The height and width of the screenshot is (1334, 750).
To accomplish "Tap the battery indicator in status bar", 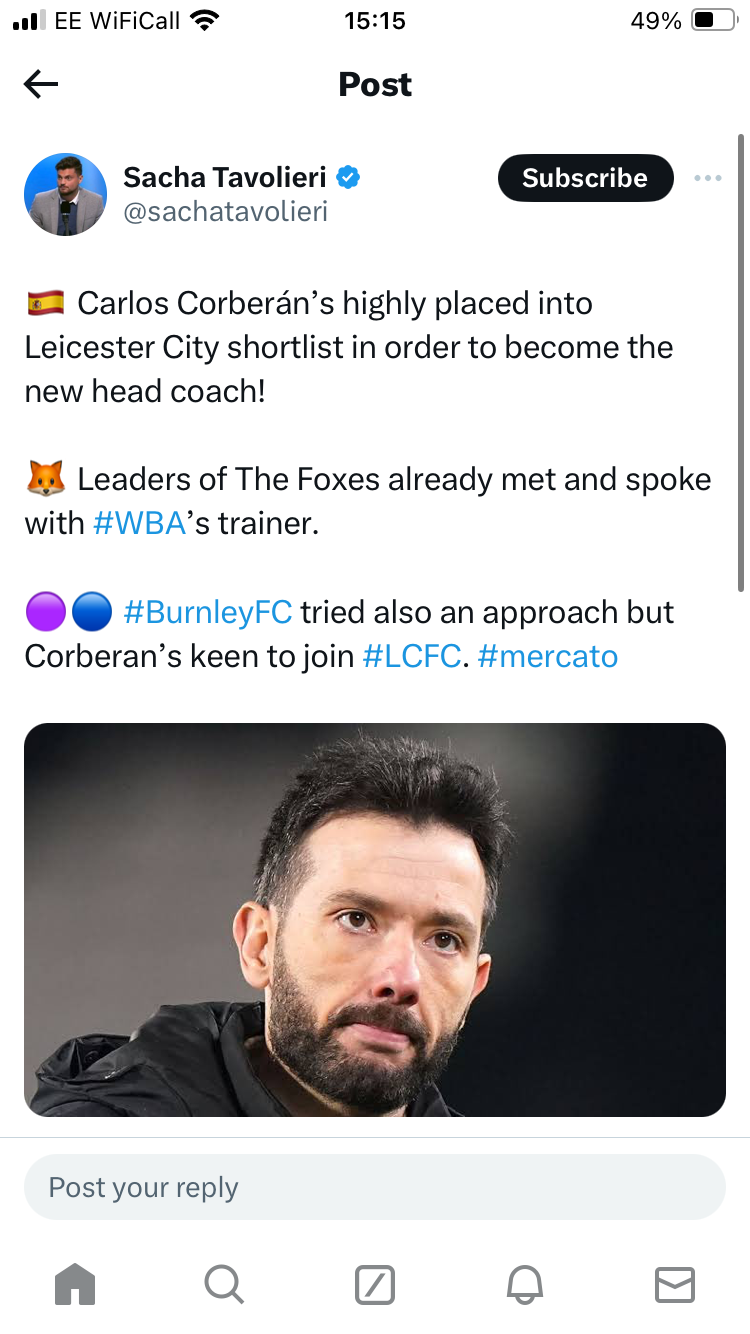I will [x=714, y=20].
